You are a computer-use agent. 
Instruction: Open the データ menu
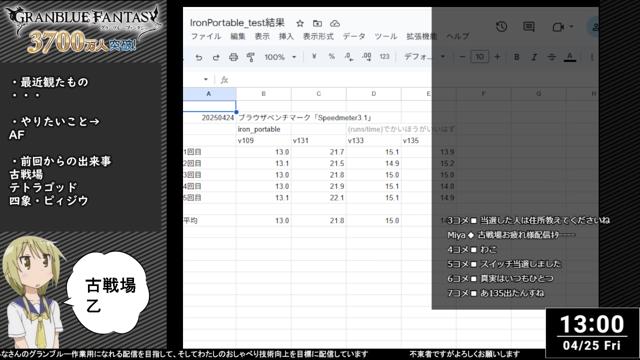coord(354,36)
